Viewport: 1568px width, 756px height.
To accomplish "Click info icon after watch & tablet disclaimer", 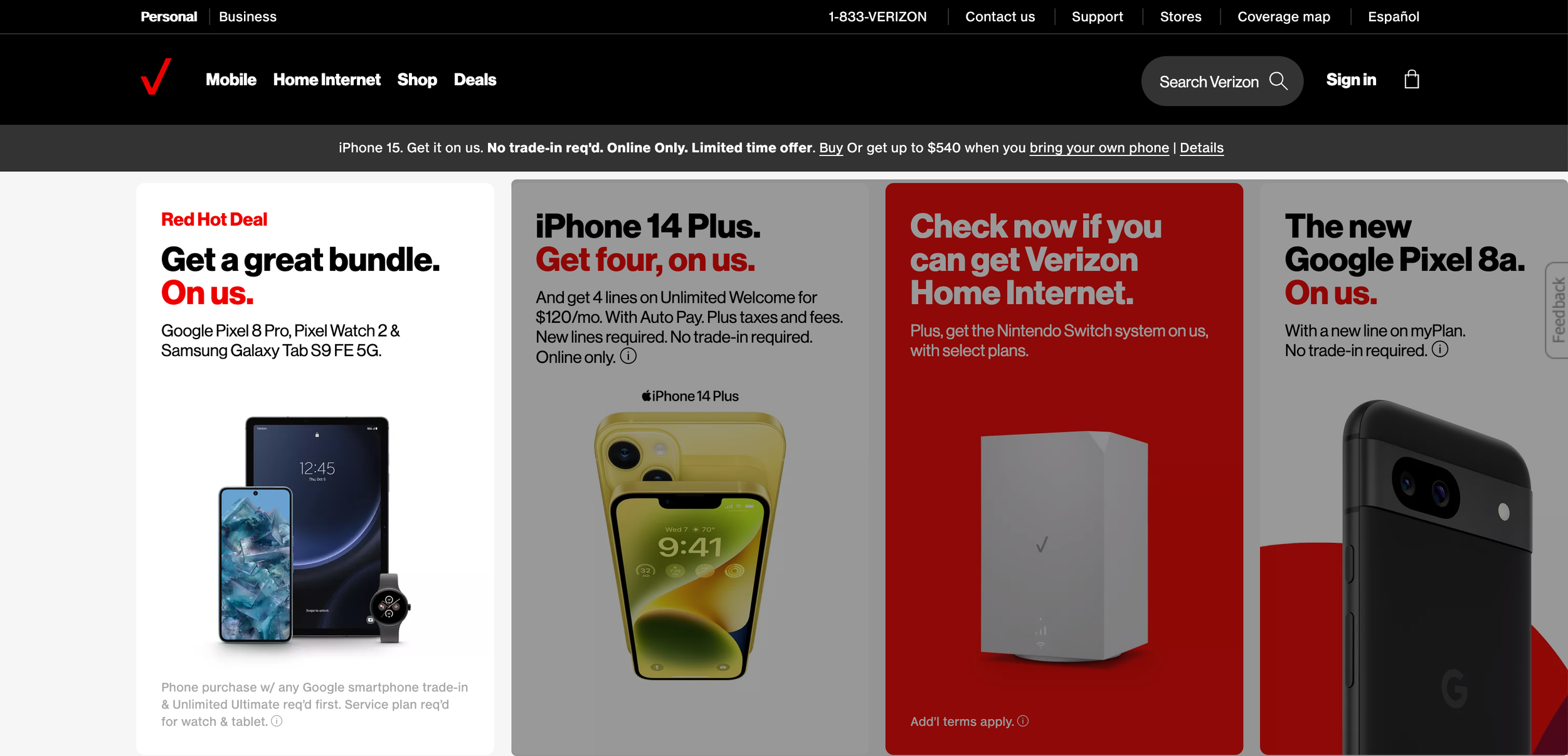I will pos(277,721).
